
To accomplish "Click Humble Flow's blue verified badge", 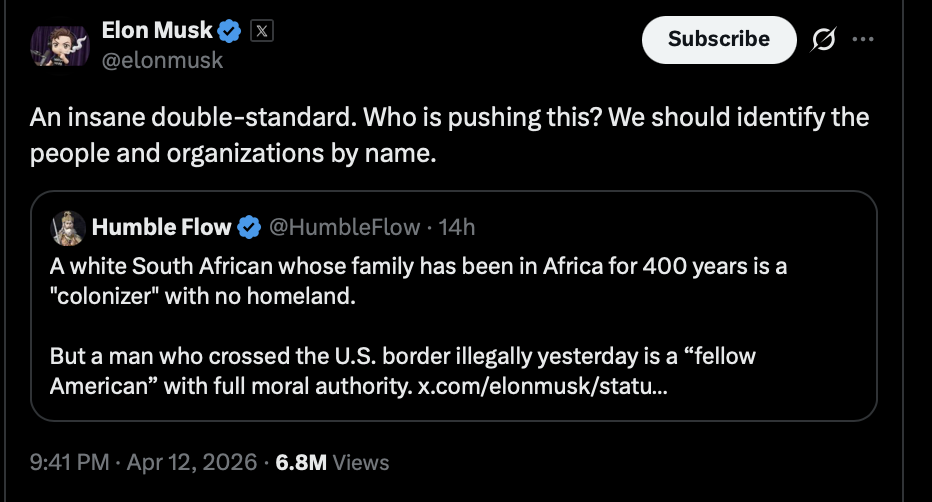I will (x=249, y=228).
